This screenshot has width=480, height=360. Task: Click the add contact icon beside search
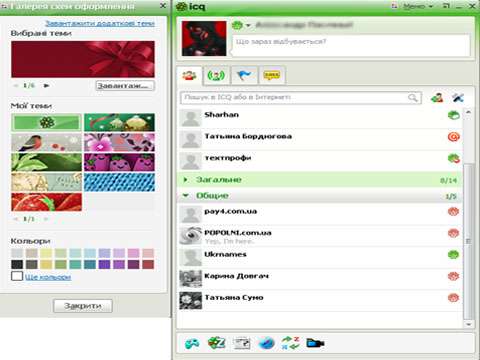(x=437, y=98)
